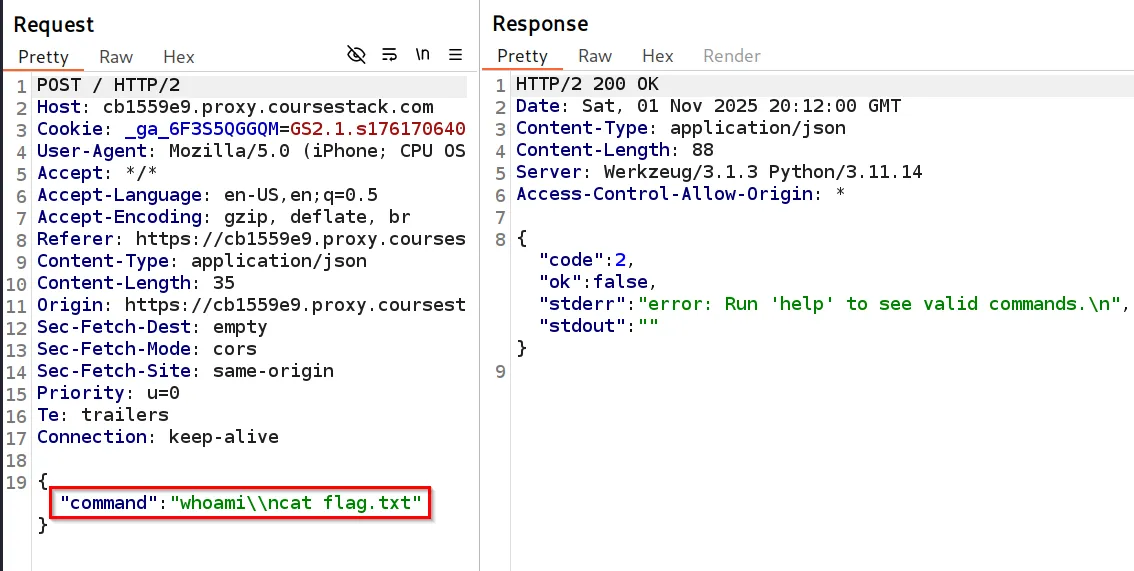The height and width of the screenshot is (571, 1134).
Task: Toggle the \n non-printable characters button
Action: [x=423, y=55]
